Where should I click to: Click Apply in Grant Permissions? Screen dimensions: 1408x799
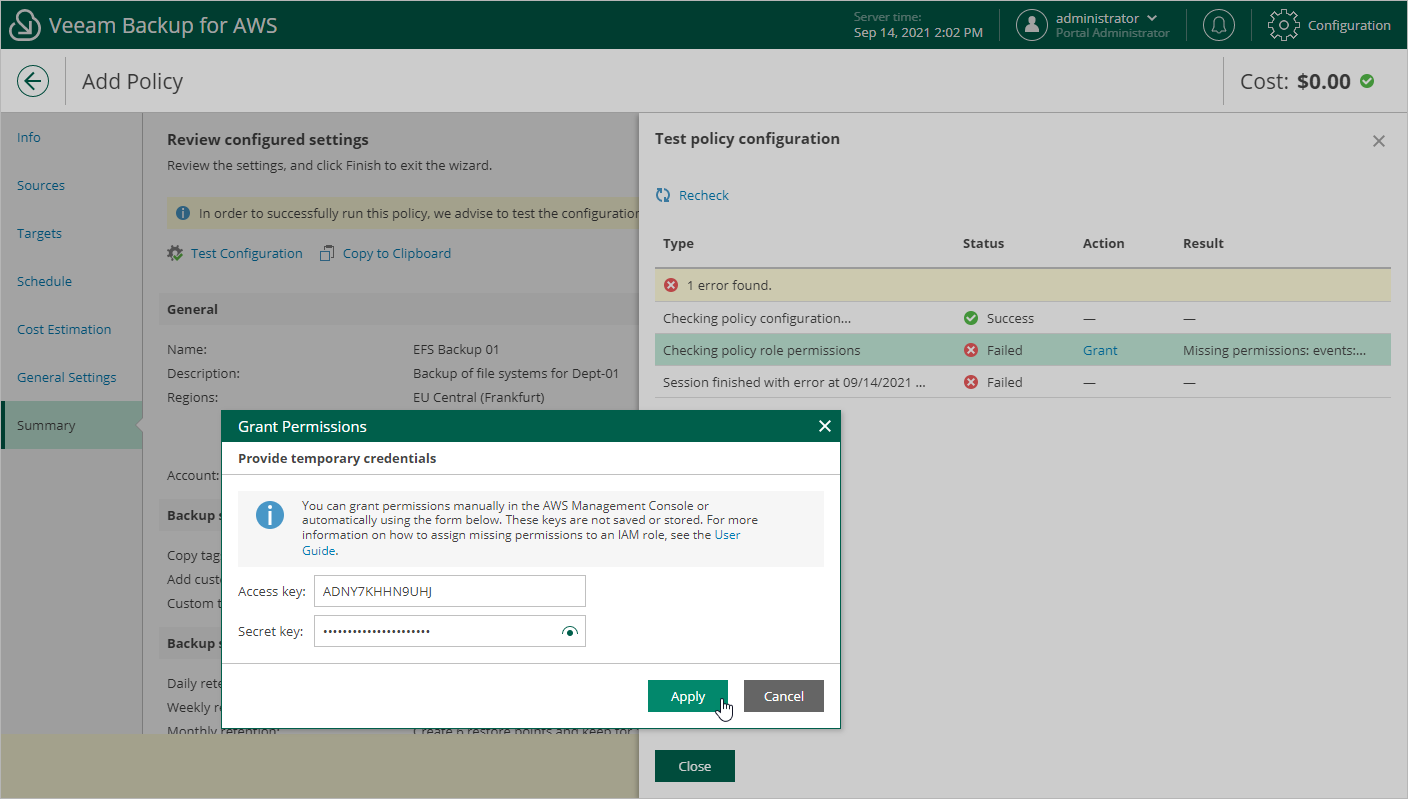[x=688, y=696]
